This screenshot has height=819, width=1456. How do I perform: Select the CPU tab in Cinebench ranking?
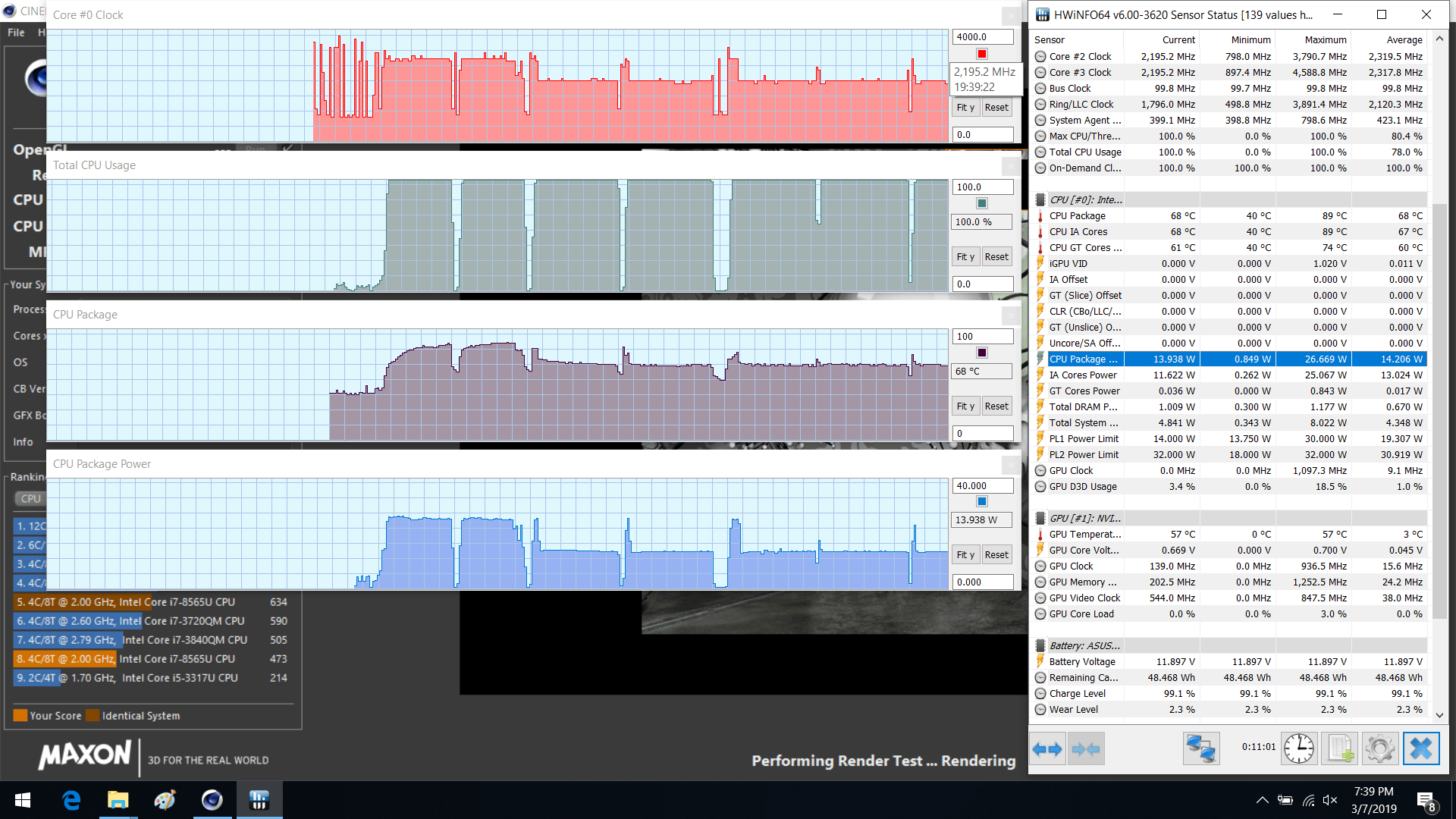point(30,499)
